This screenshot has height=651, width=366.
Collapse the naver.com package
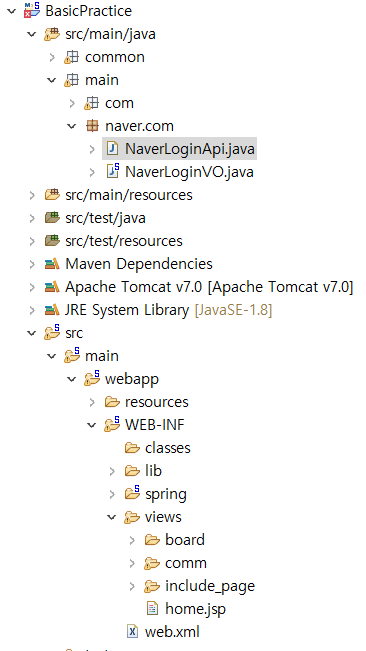pos(72,126)
